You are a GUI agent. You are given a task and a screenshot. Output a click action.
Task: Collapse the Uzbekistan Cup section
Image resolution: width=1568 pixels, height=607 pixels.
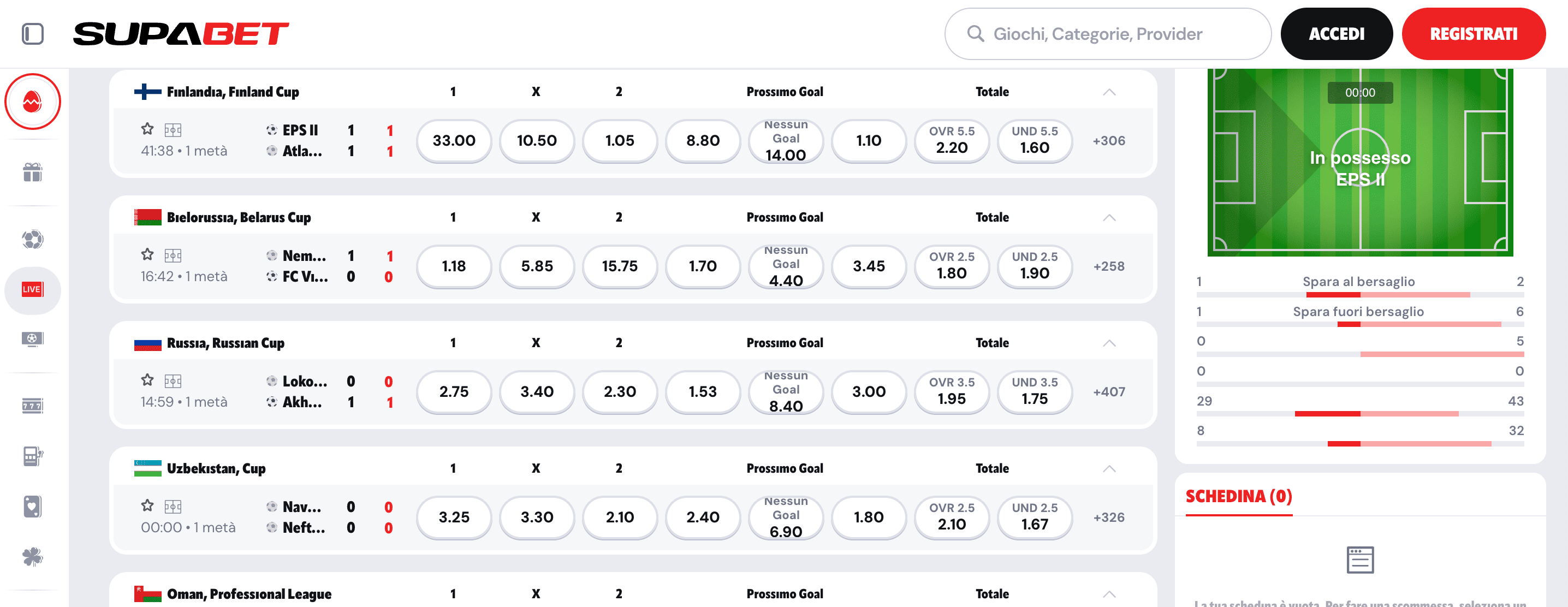1109,468
